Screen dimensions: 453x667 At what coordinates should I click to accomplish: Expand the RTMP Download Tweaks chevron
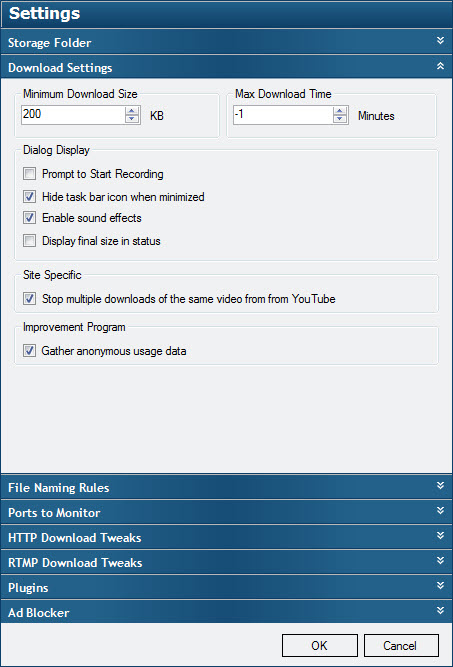click(440, 560)
